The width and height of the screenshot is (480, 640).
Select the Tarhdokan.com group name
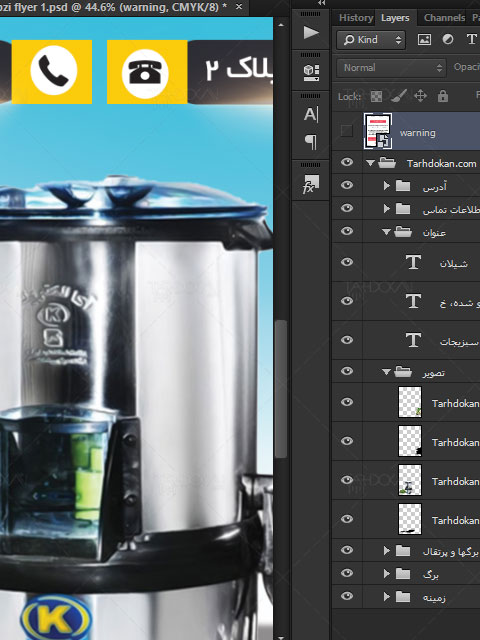(x=441, y=164)
